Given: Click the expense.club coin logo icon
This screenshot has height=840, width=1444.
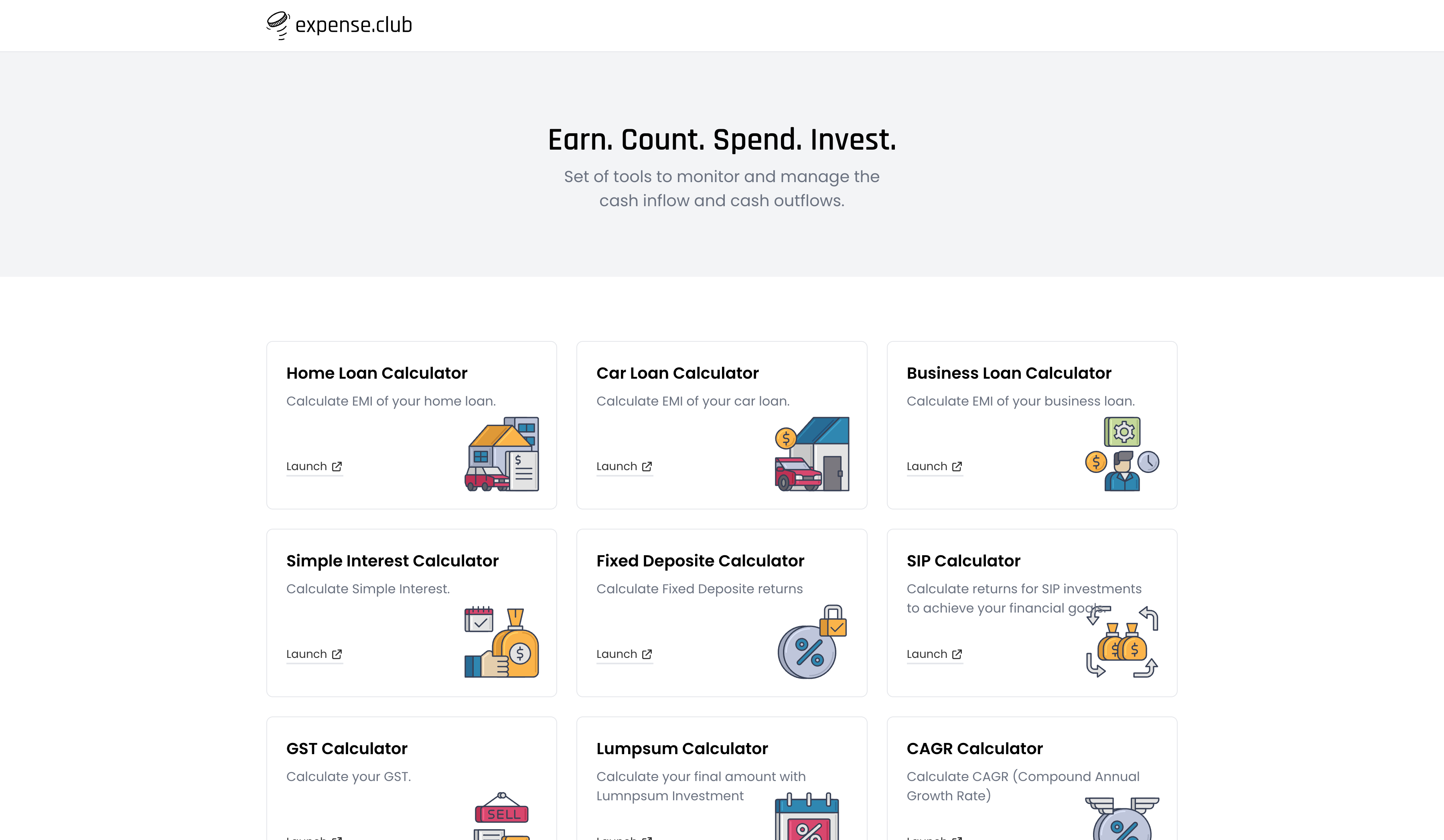Looking at the screenshot, I should point(278,25).
